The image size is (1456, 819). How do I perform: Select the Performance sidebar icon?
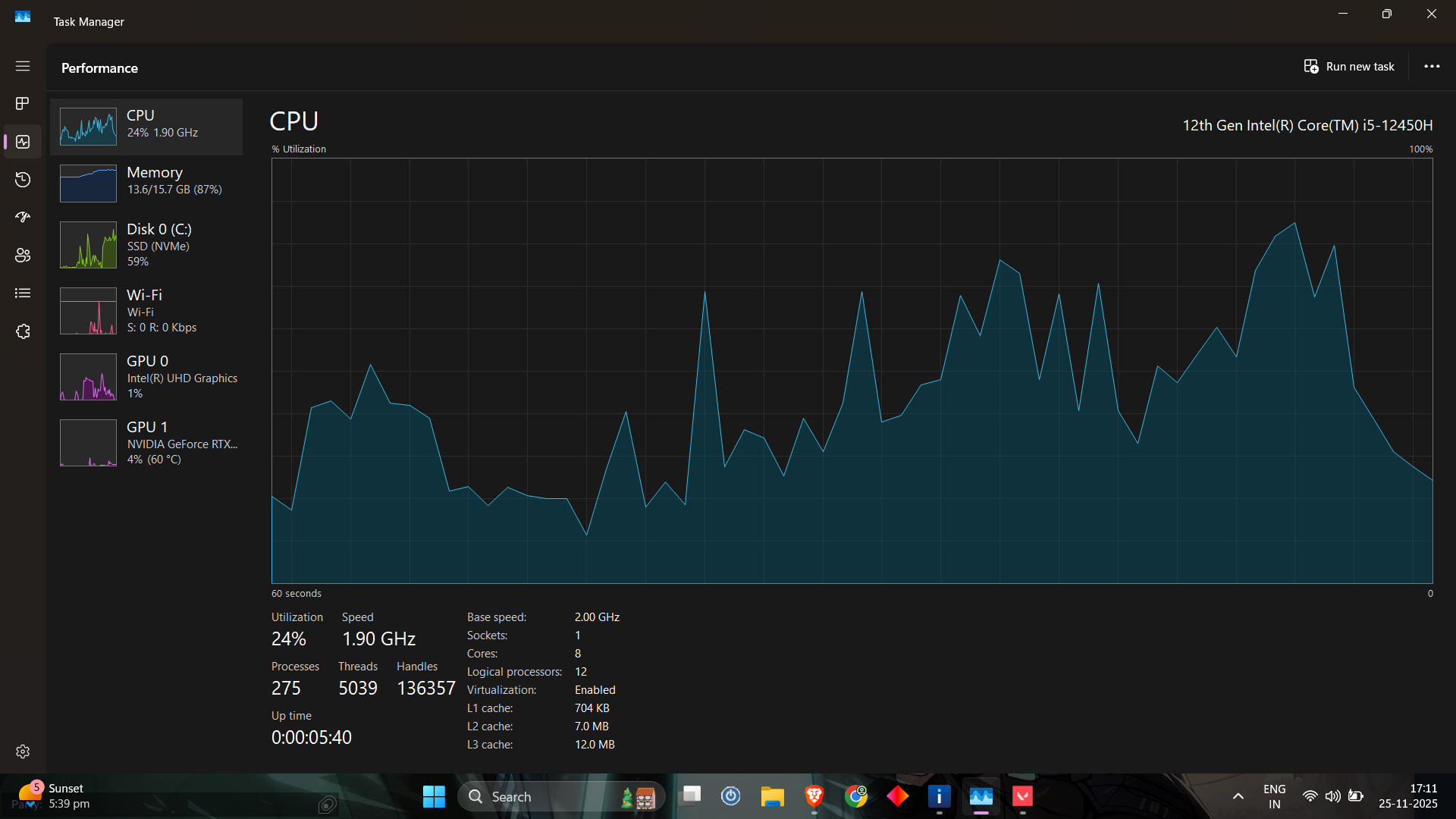(x=23, y=142)
